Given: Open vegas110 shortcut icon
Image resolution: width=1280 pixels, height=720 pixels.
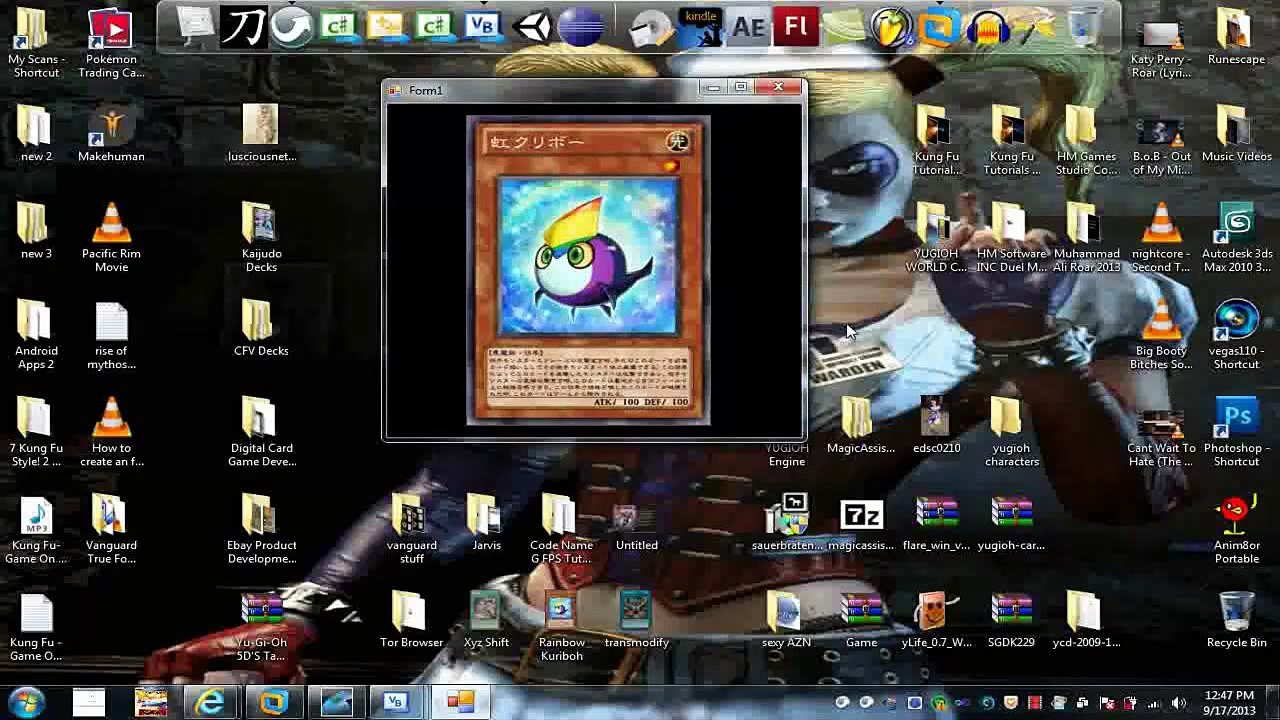Looking at the screenshot, I should [x=1237, y=334].
